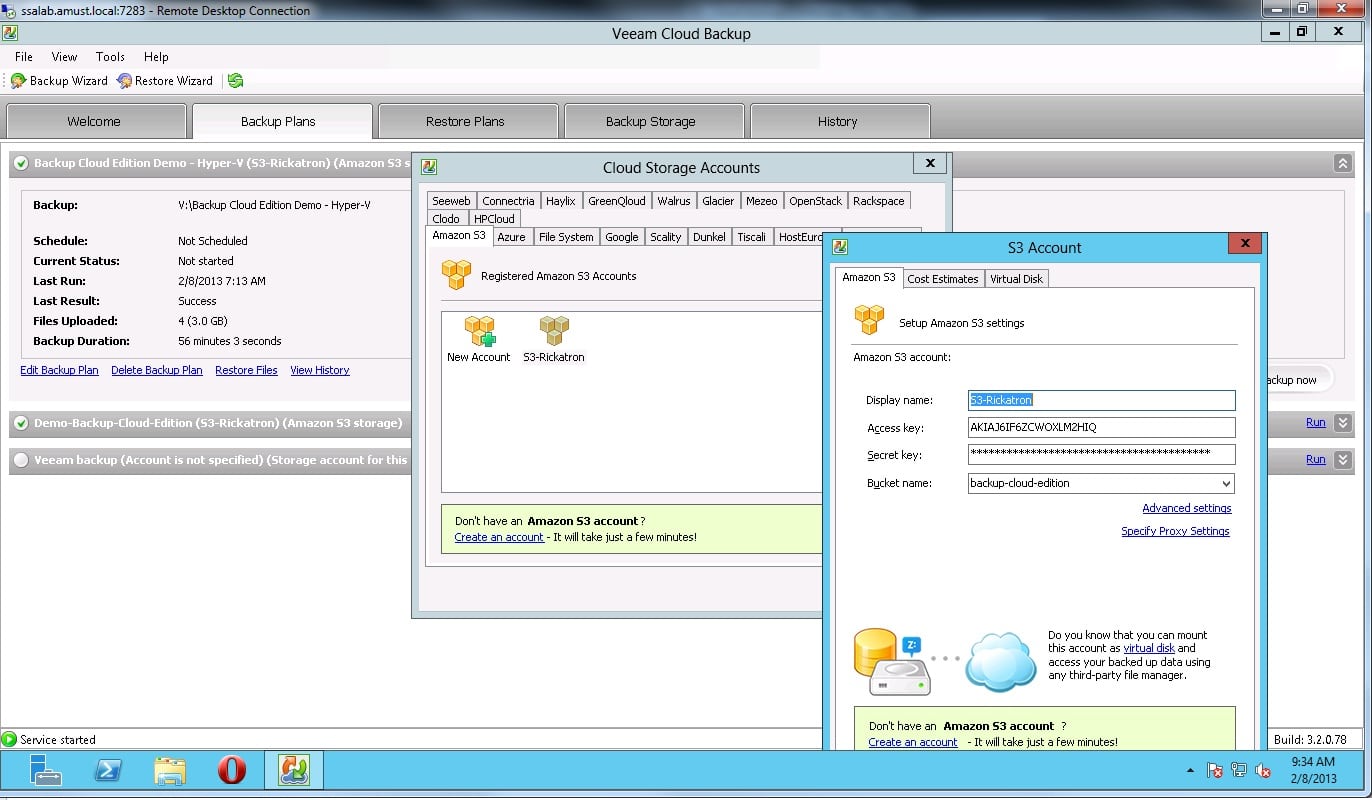Expand the Demo-Backup-Cloud-Edition plan chevron
Screen dimensions: 1372x800
1343,423
